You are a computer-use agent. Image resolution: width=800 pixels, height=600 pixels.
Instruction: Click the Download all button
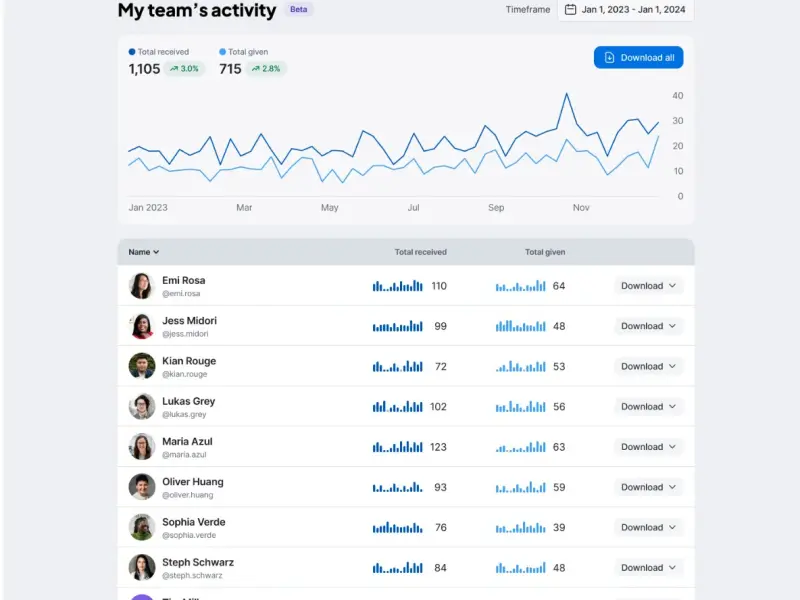(x=638, y=58)
